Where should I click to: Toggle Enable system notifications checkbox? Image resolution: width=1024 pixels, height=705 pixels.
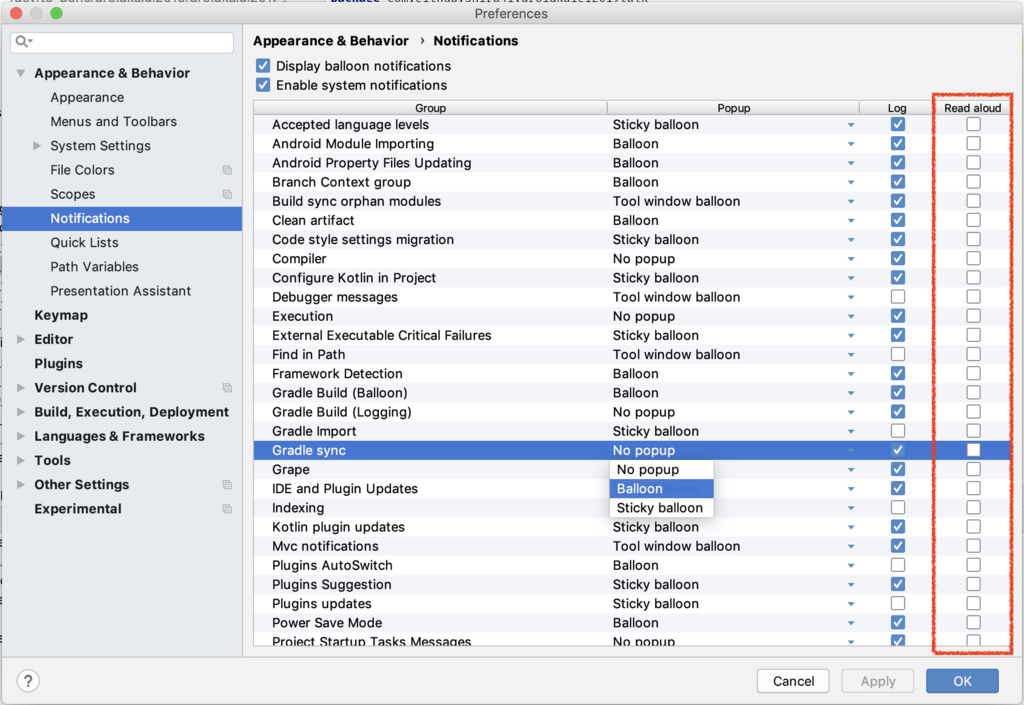click(263, 85)
